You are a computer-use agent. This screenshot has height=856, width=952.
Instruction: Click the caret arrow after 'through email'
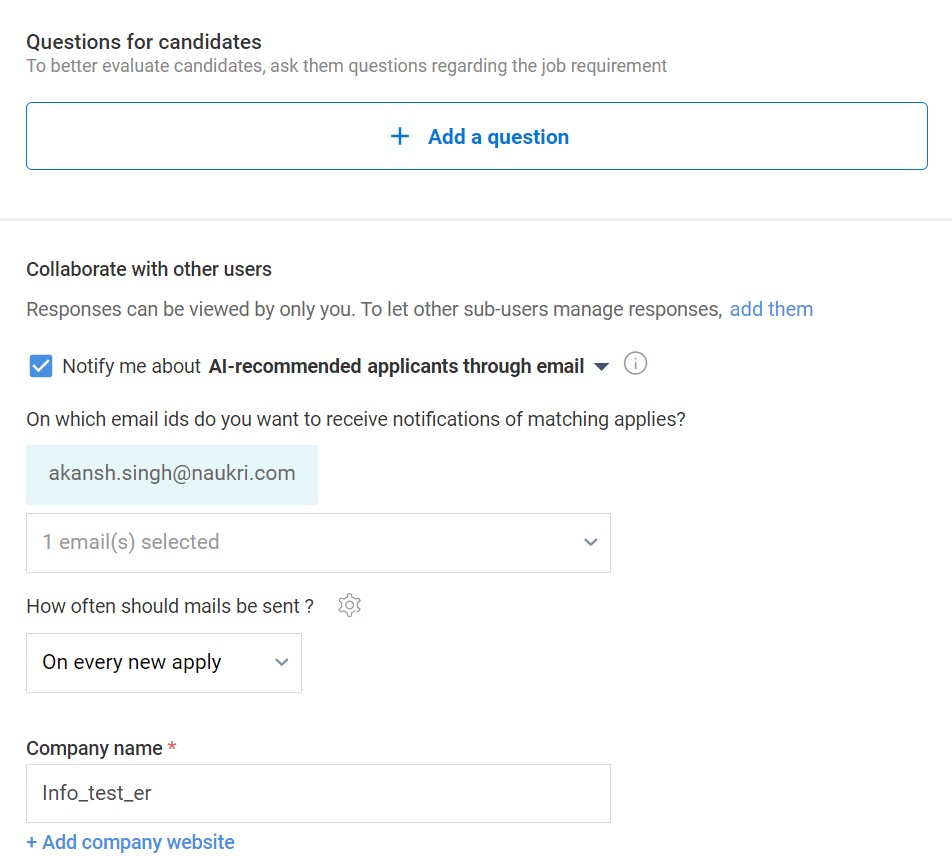point(601,367)
